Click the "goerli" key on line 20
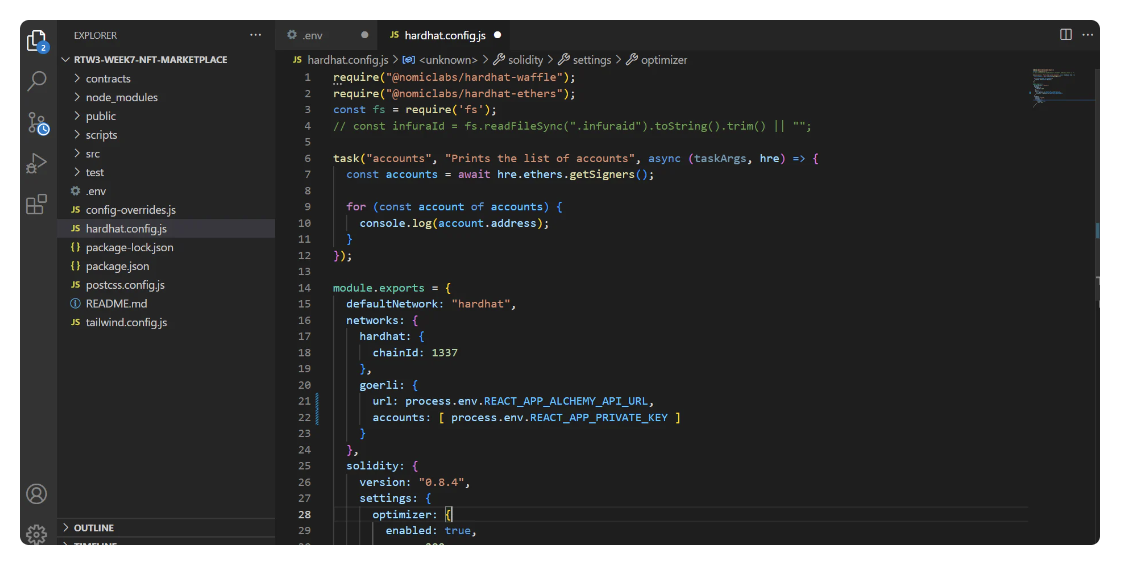The width and height of the screenshot is (1124, 580). coord(379,385)
